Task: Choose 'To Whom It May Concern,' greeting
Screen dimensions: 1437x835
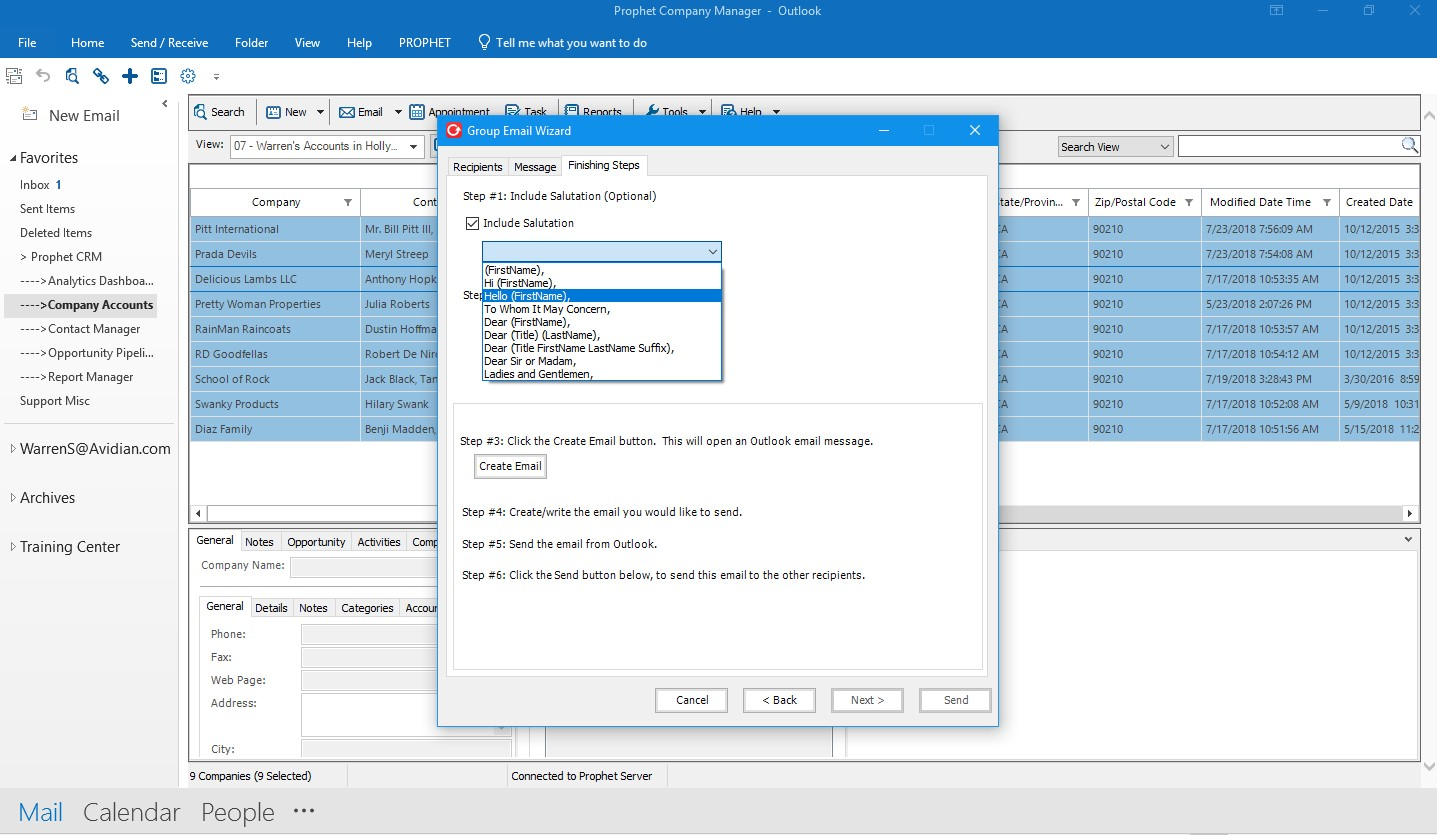Action: (x=547, y=309)
